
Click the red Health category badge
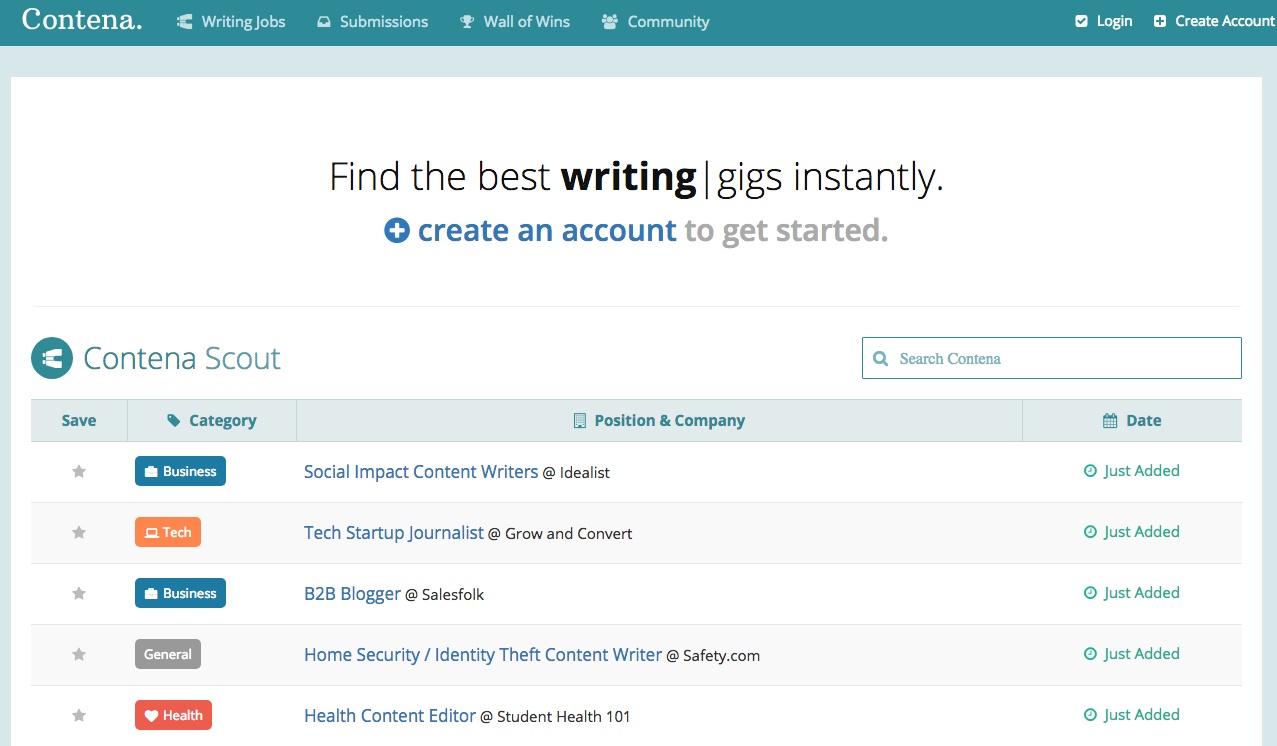pyautogui.click(x=173, y=715)
